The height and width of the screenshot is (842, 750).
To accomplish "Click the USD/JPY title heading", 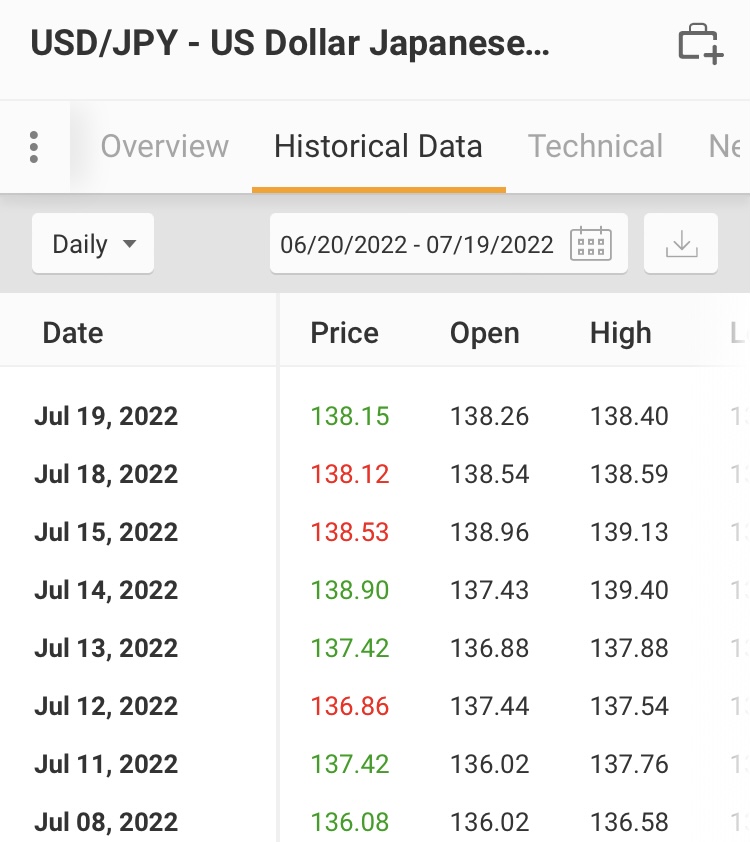I will pos(290,43).
